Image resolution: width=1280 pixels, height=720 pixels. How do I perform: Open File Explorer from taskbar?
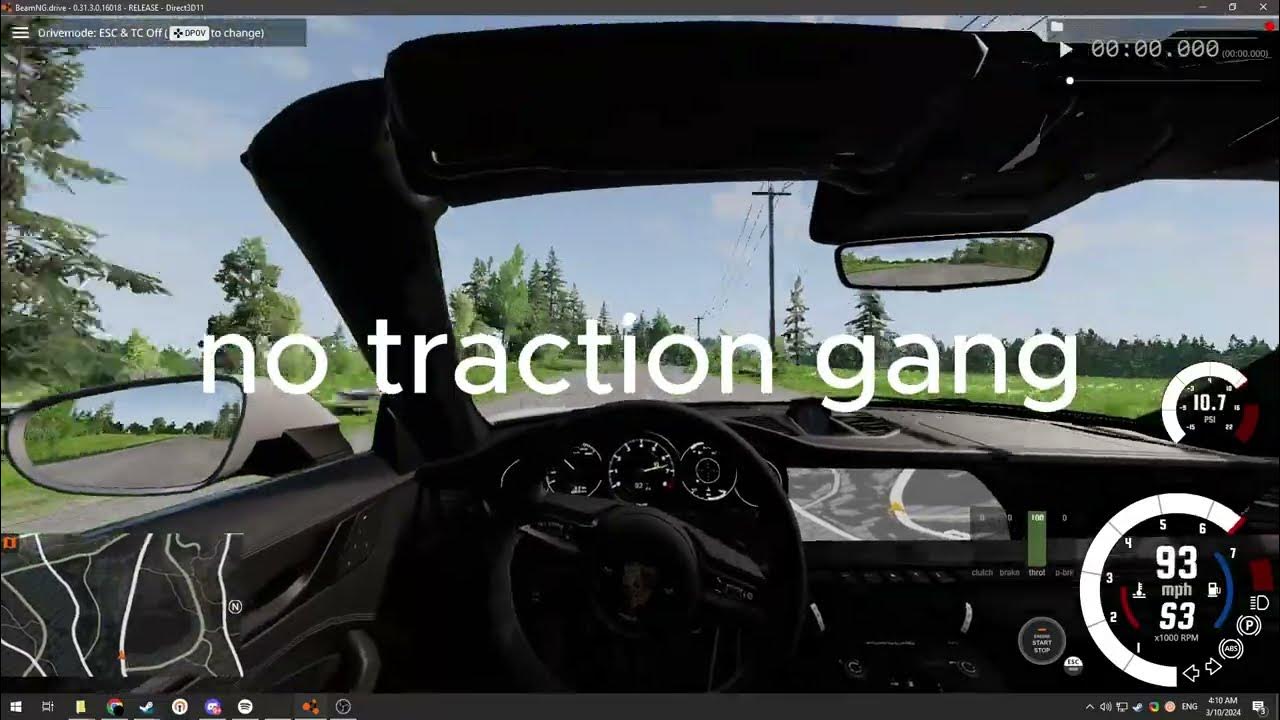[x=81, y=707]
